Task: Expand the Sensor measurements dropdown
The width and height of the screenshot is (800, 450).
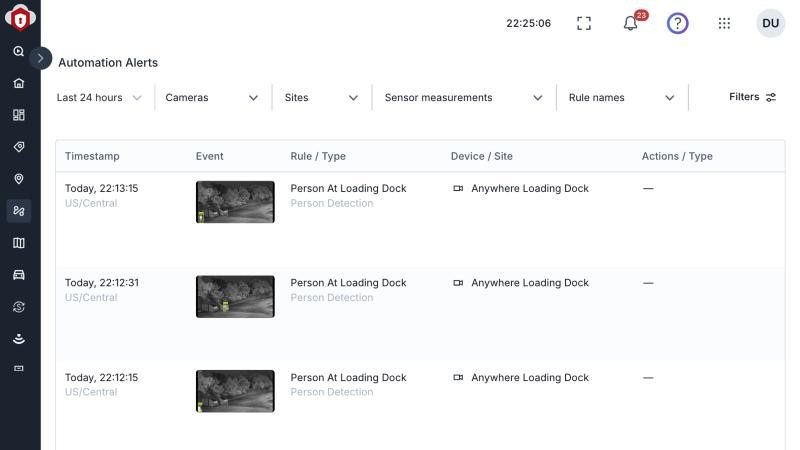Action: 463,97
